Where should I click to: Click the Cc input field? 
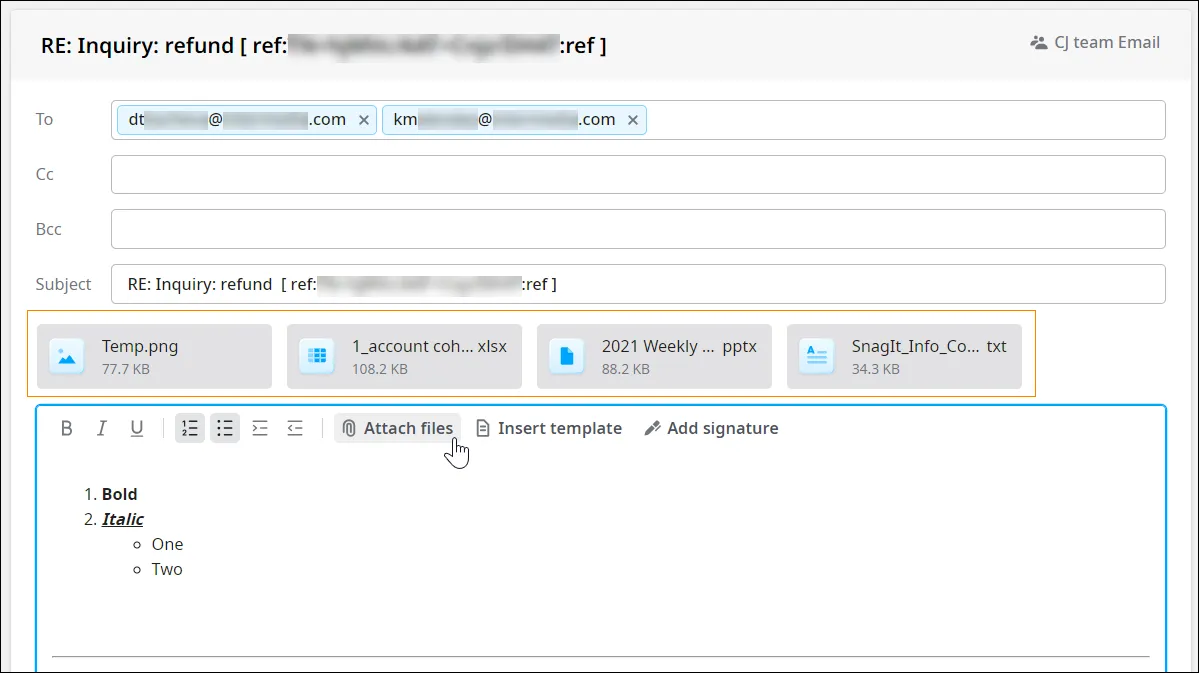point(638,174)
